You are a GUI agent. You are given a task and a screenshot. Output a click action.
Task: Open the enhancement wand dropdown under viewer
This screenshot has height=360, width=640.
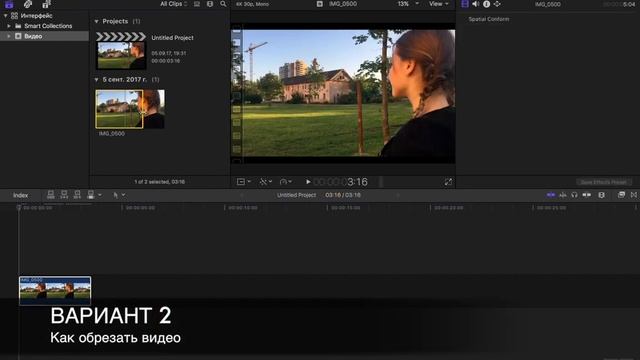(266, 182)
